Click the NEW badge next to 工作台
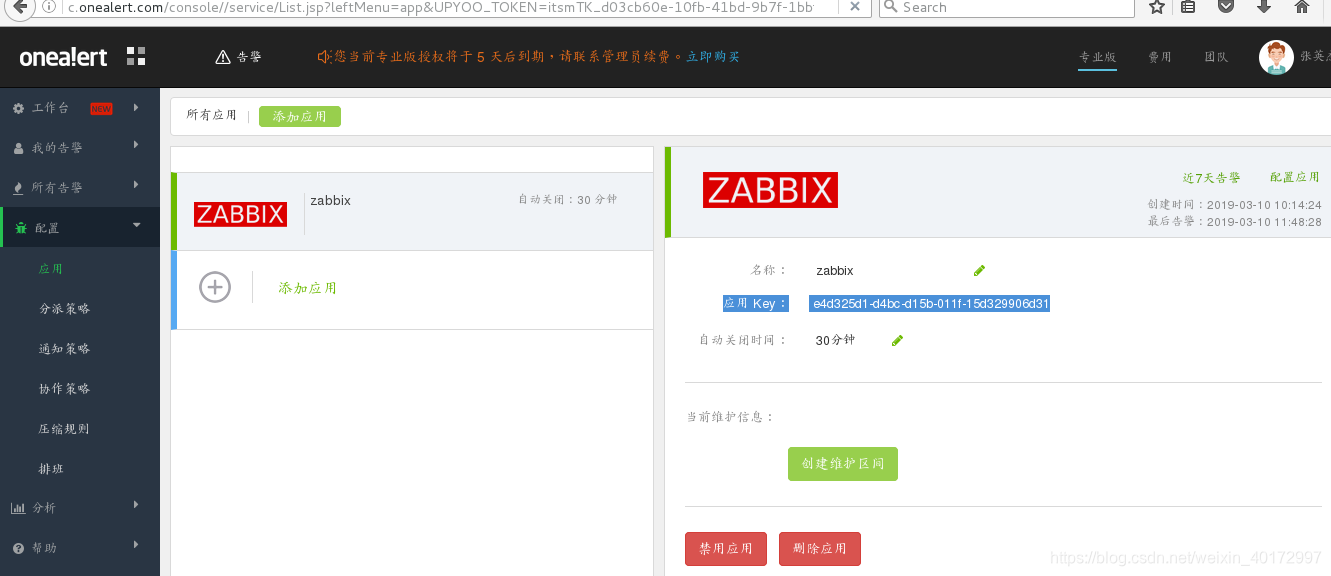This screenshot has width=1331, height=576. click(101, 108)
